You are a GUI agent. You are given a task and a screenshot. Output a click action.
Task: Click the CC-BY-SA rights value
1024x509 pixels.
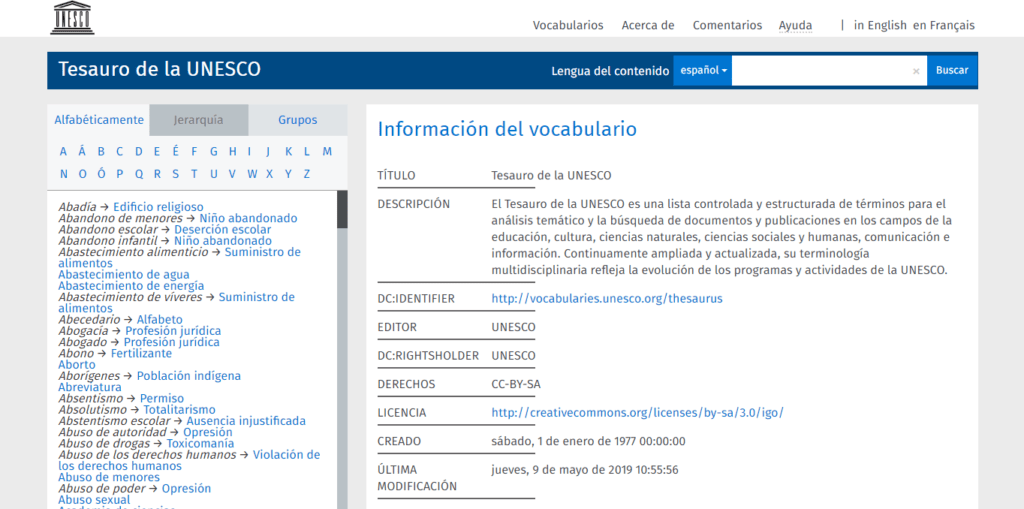click(x=516, y=384)
